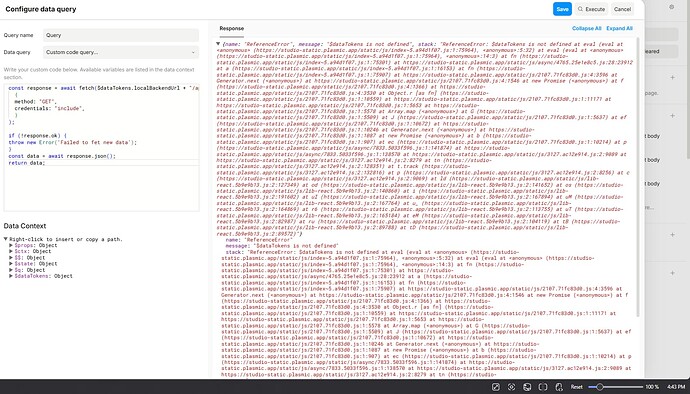690x394 pixels.
Task: Click the blue Save button
Action: (562, 9)
